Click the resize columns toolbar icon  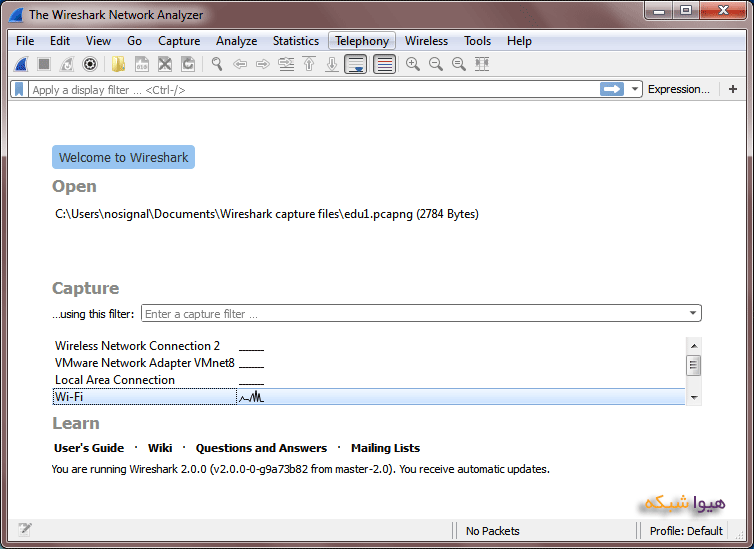pyautogui.click(x=482, y=64)
